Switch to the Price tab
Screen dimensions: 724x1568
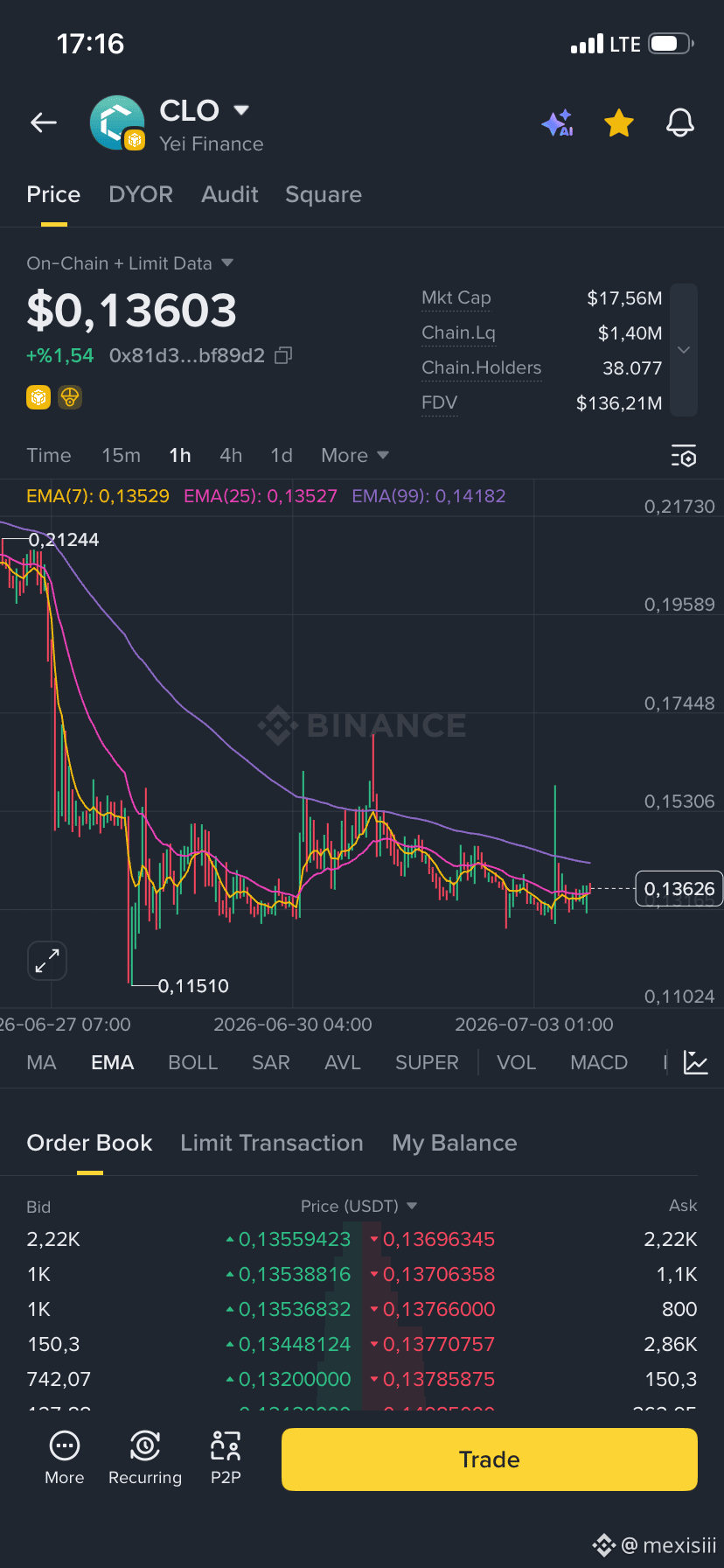53,194
